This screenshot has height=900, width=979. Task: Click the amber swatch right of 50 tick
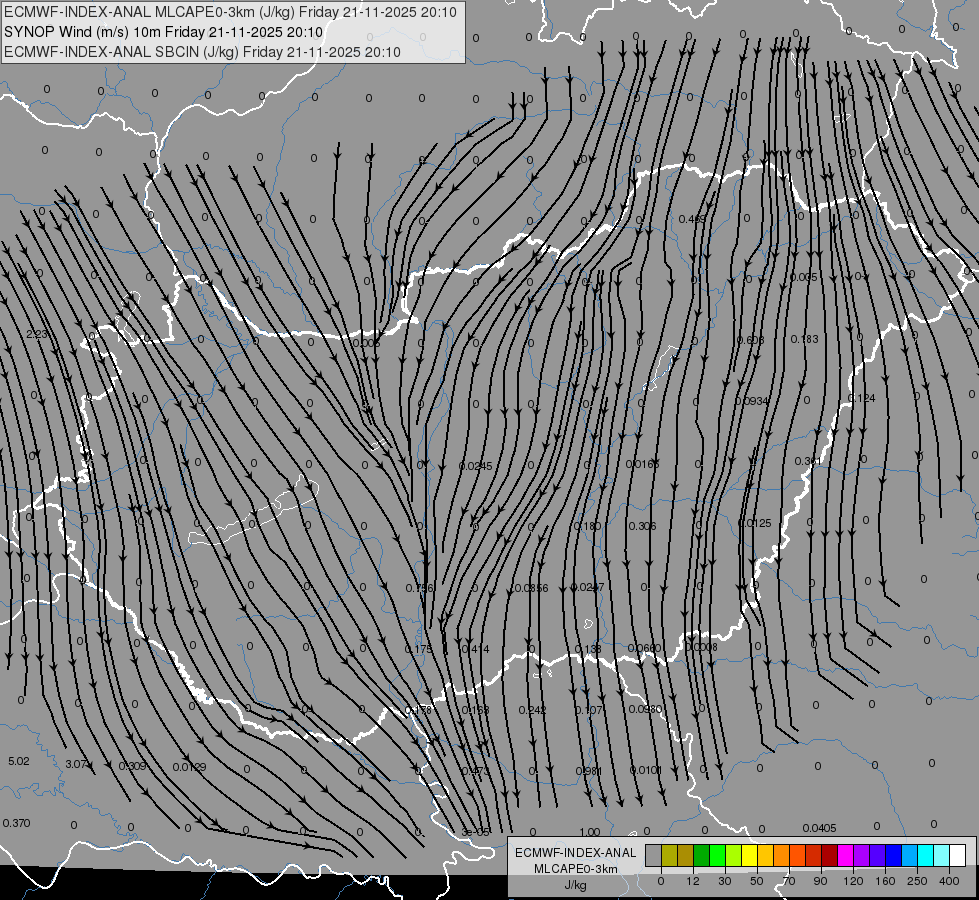tap(765, 856)
